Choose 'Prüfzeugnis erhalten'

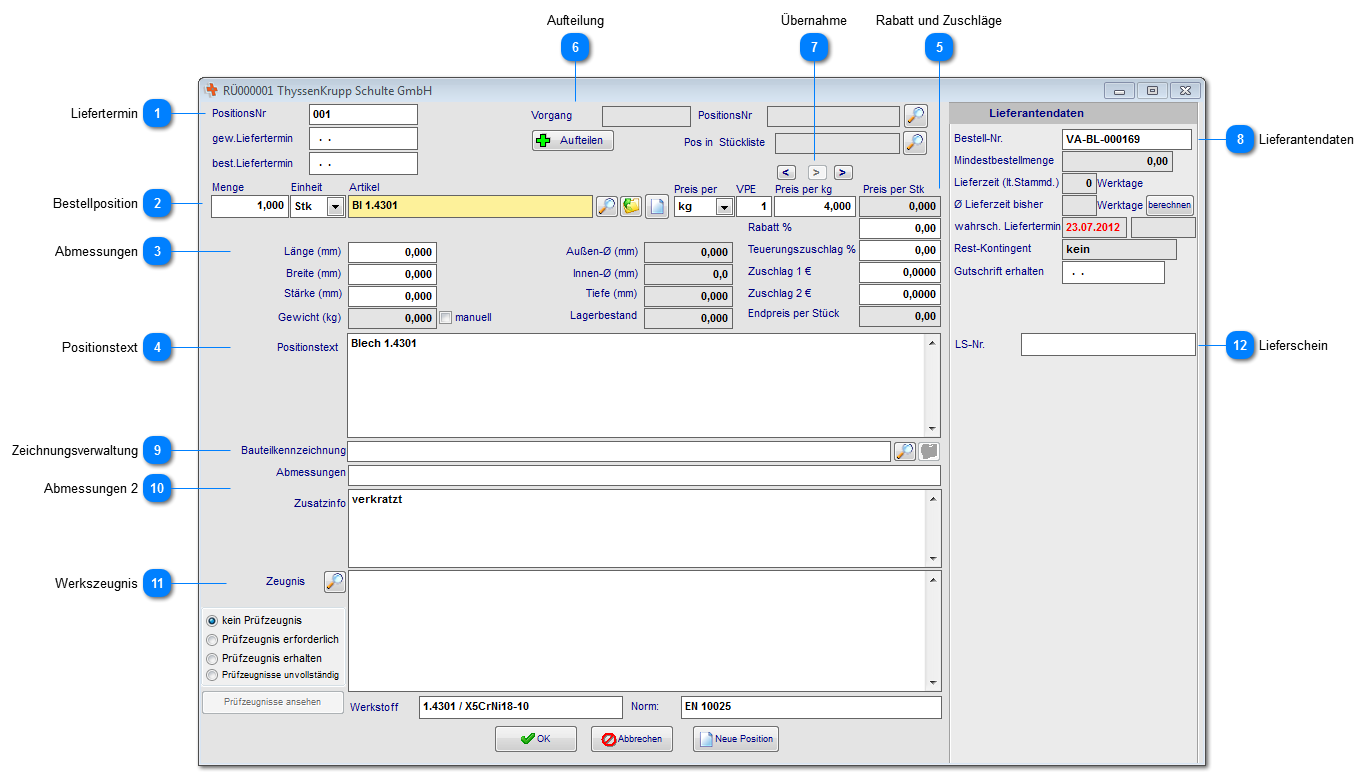coord(211,658)
